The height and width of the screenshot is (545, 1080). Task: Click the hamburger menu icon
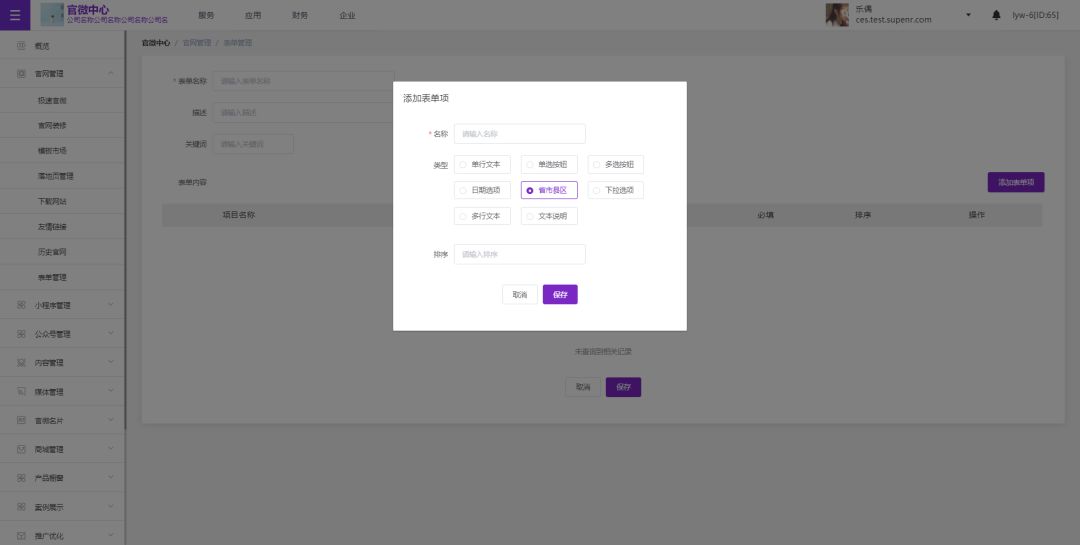[x=14, y=15]
